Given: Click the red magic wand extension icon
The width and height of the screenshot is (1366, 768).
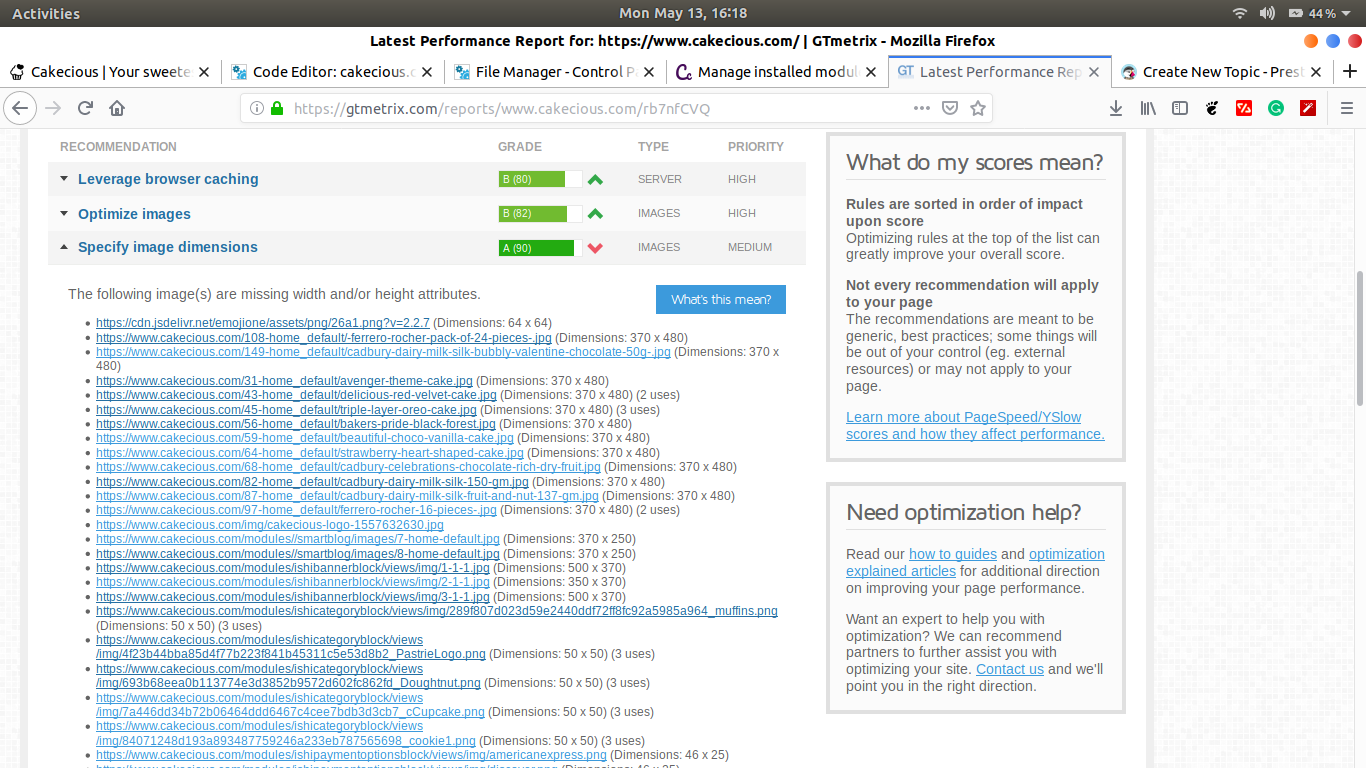Looking at the screenshot, I should [1308, 108].
